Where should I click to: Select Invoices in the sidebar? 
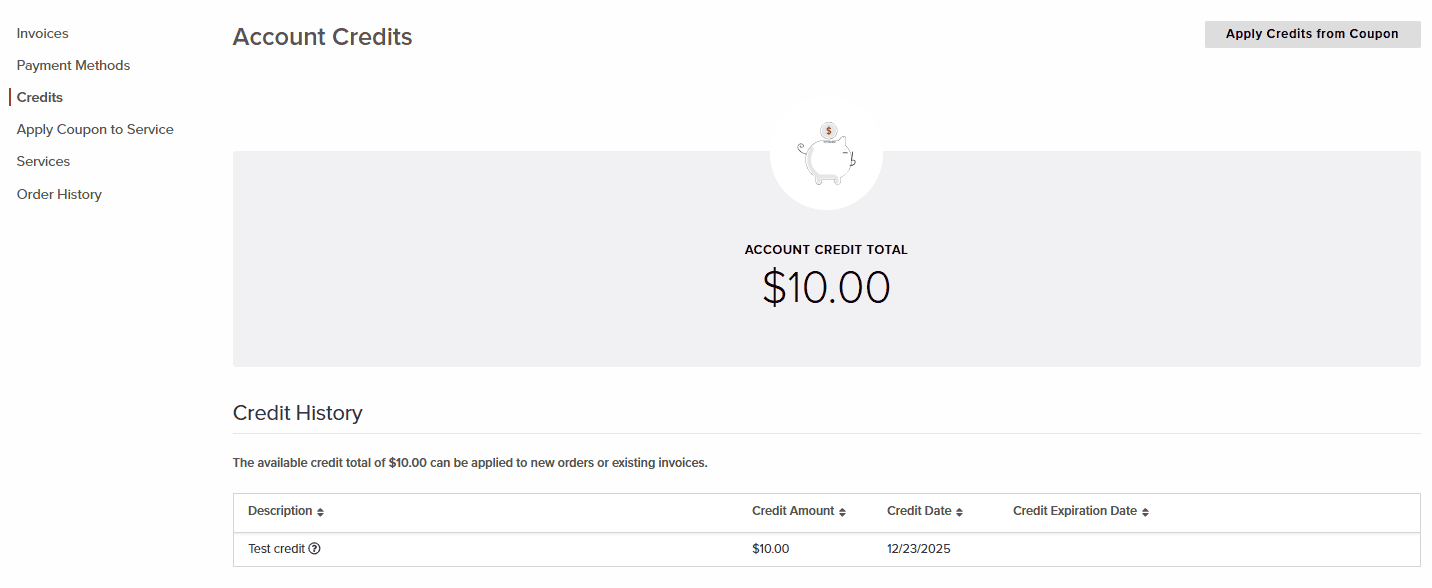(42, 33)
